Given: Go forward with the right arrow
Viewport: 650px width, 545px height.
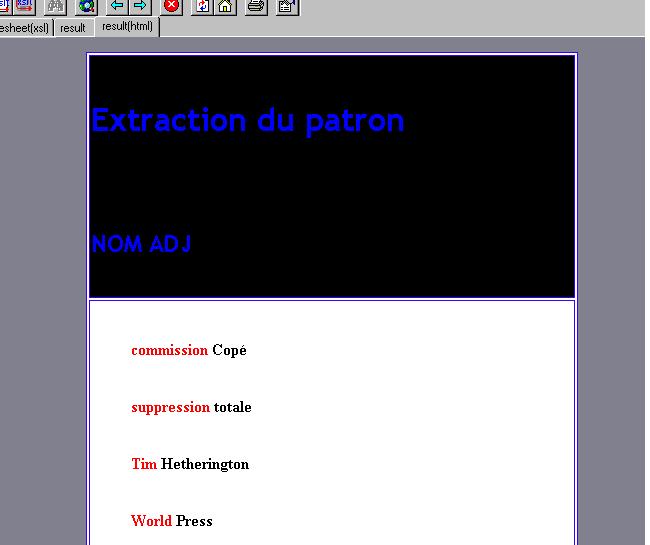Looking at the screenshot, I should click(140, 6).
